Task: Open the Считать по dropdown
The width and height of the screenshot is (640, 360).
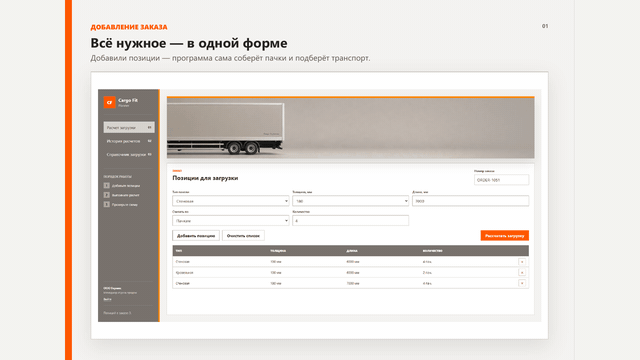Action: (231, 220)
